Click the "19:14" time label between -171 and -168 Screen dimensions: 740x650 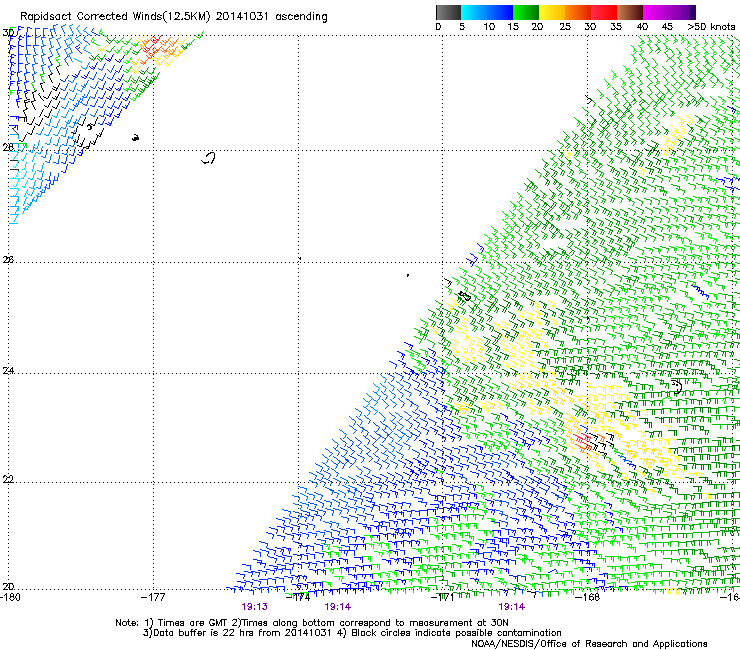point(512,607)
